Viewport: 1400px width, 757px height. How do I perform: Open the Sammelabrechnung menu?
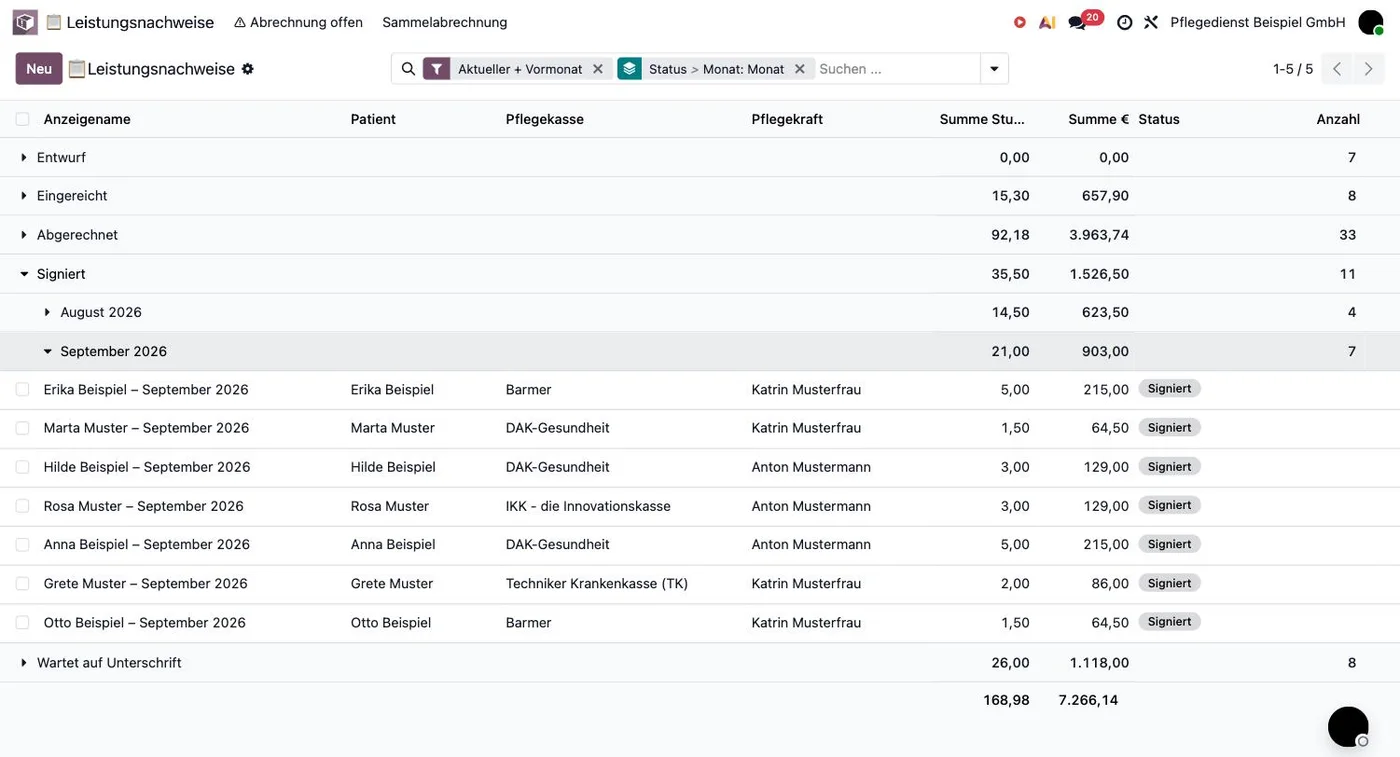445,22
